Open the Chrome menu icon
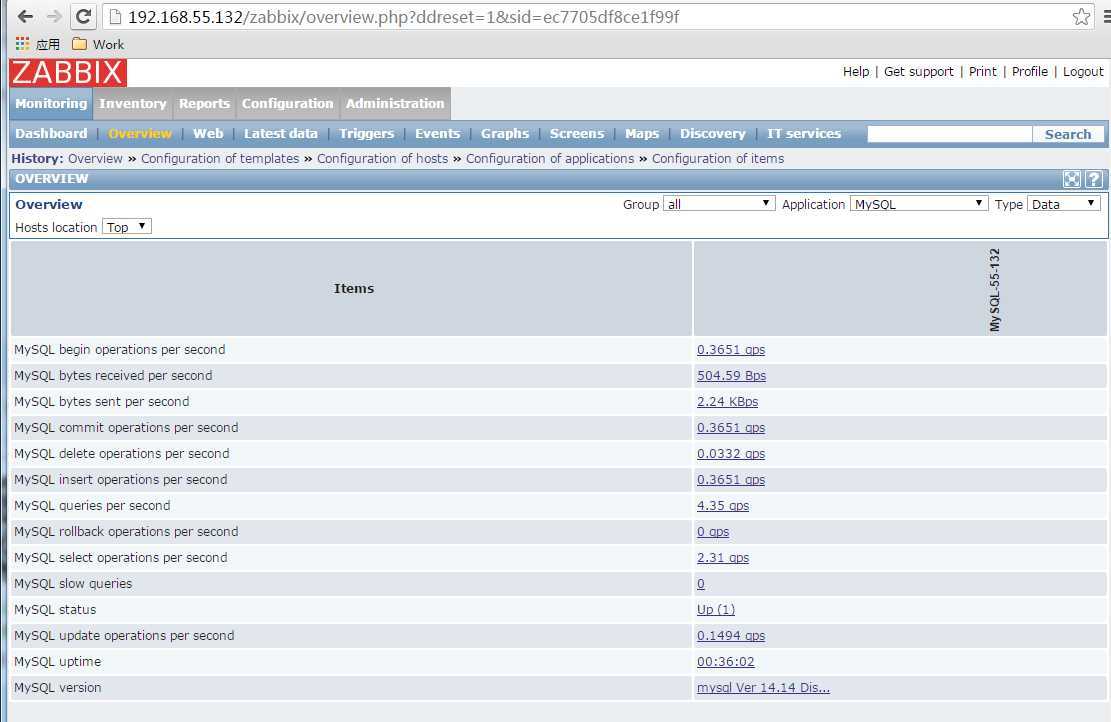This screenshot has height=722, width=1111. 1107,16
